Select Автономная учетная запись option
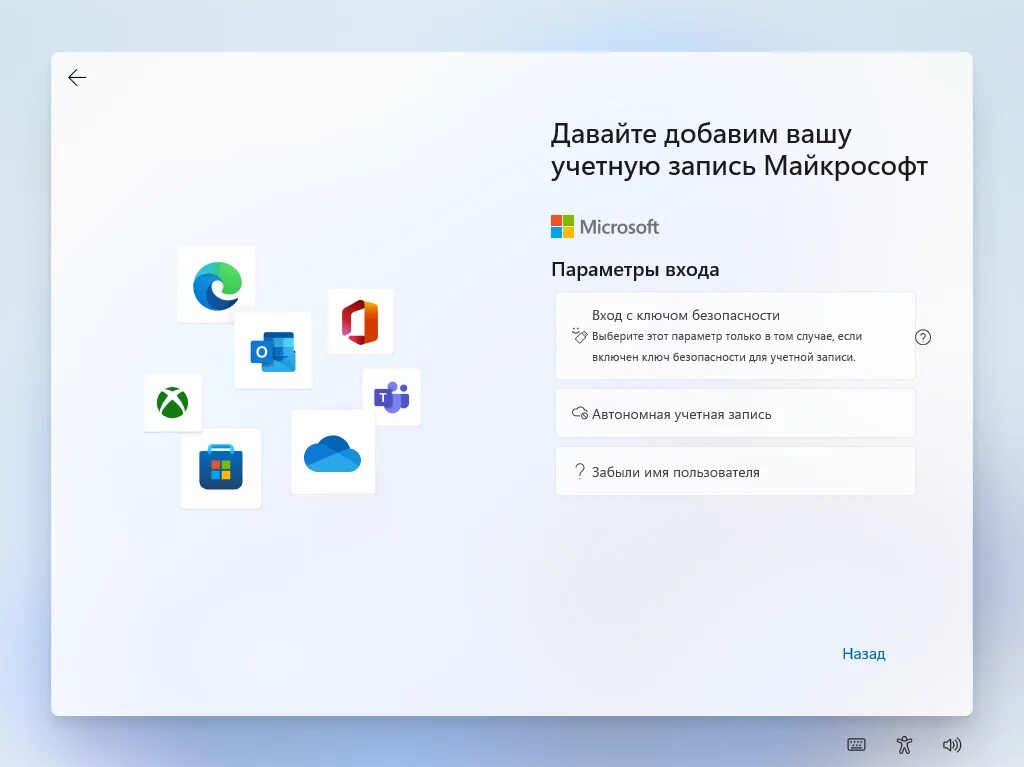Viewport: 1024px width, 767px height. point(735,414)
